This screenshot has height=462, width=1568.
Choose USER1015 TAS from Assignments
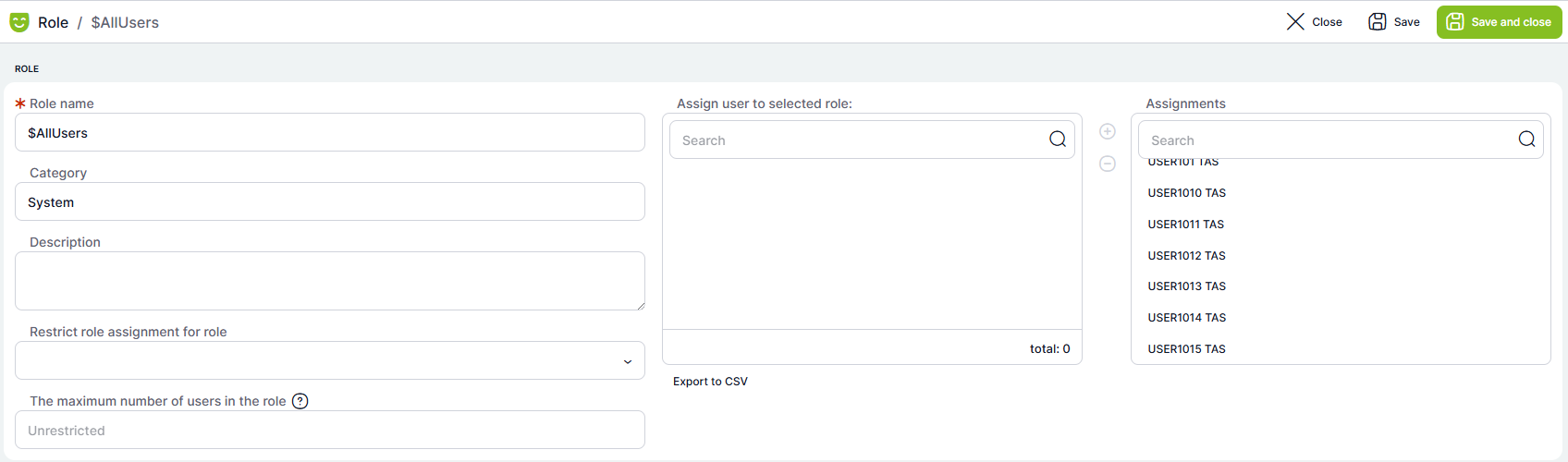1186,349
